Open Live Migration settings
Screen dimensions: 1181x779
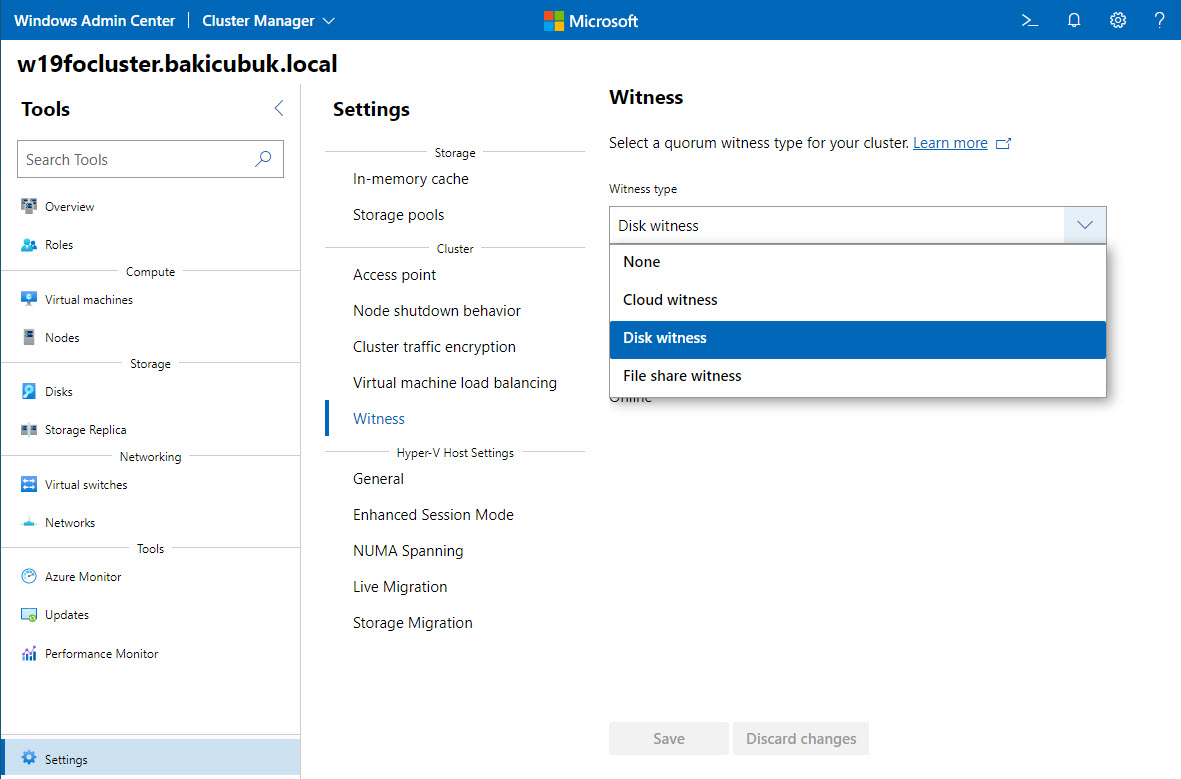tap(400, 587)
